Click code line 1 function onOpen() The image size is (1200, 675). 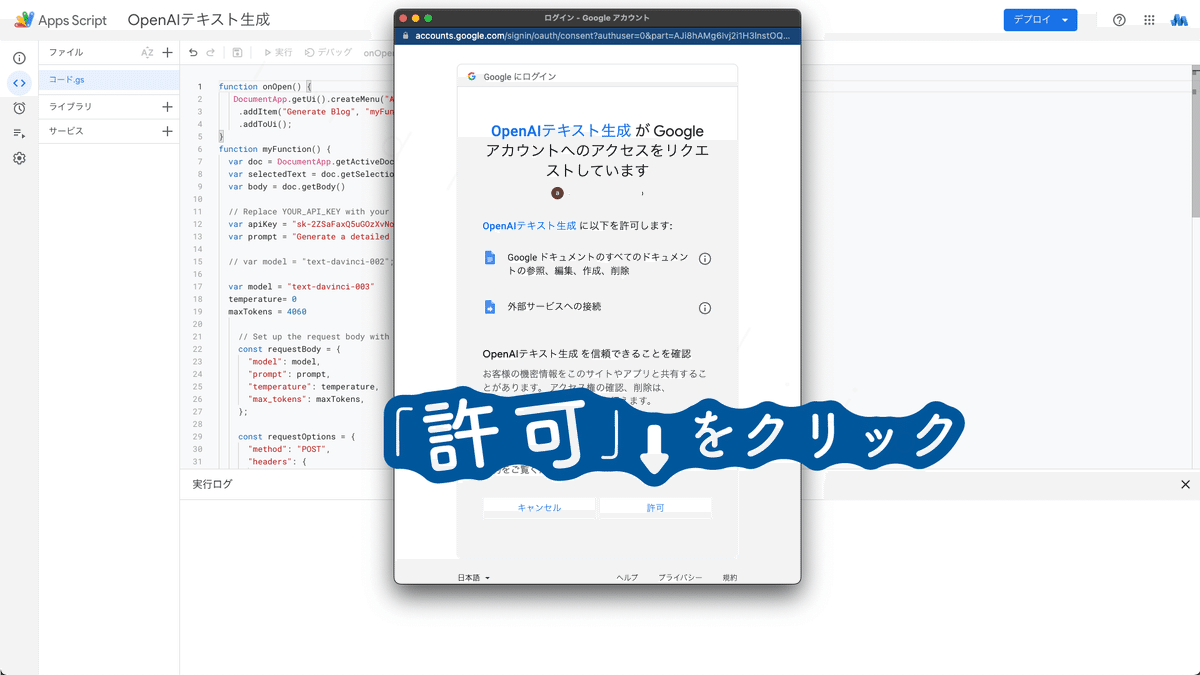(265, 87)
